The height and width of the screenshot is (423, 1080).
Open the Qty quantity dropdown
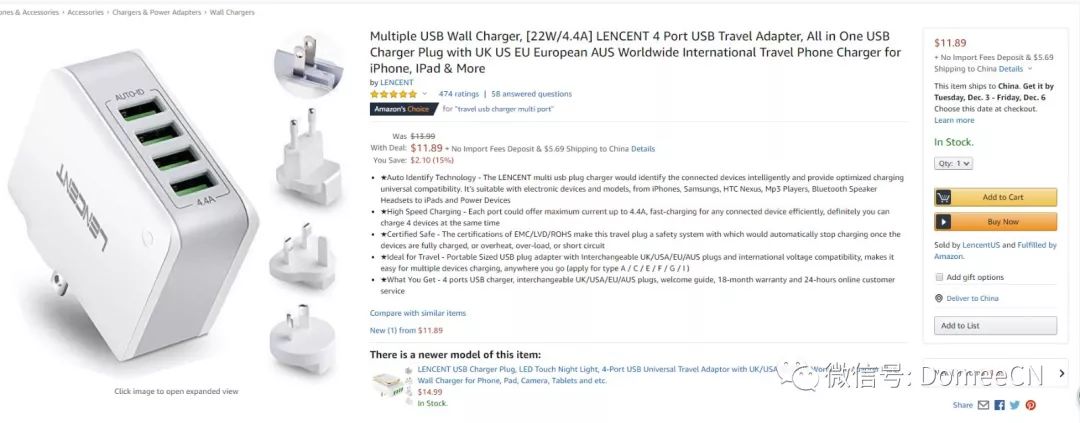click(x=953, y=163)
